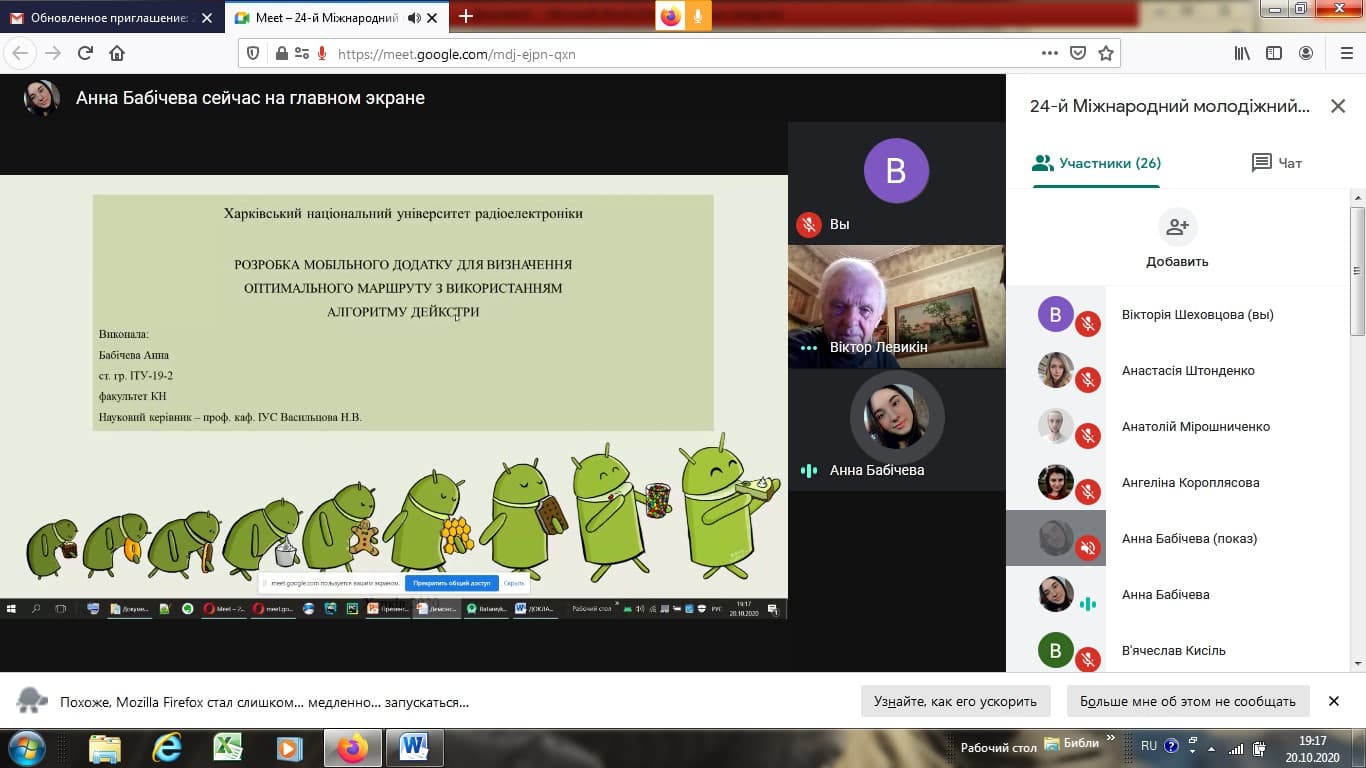The width and height of the screenshot is (1366, 768).
Task: Open page actions three-dot menu
Action: coord(1049,53)
